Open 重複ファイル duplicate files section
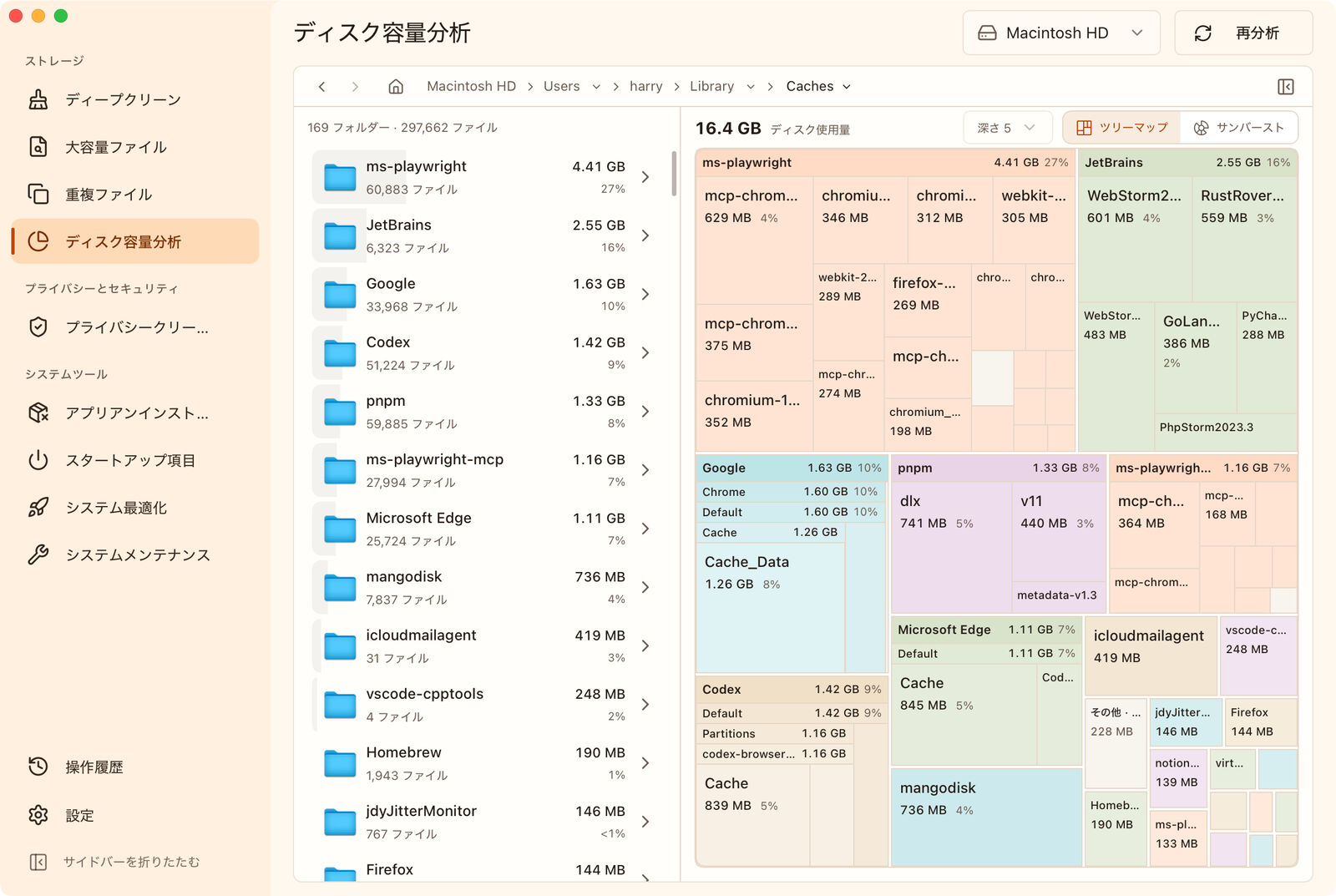The height and width of the screenshot is (896, 1336). coord(135,195)
